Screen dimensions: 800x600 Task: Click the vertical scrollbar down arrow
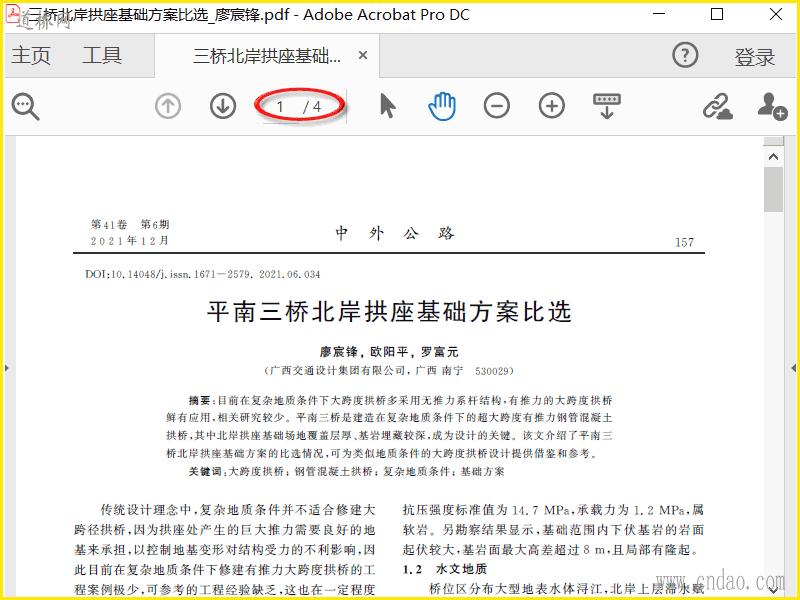tap(773, 591)
